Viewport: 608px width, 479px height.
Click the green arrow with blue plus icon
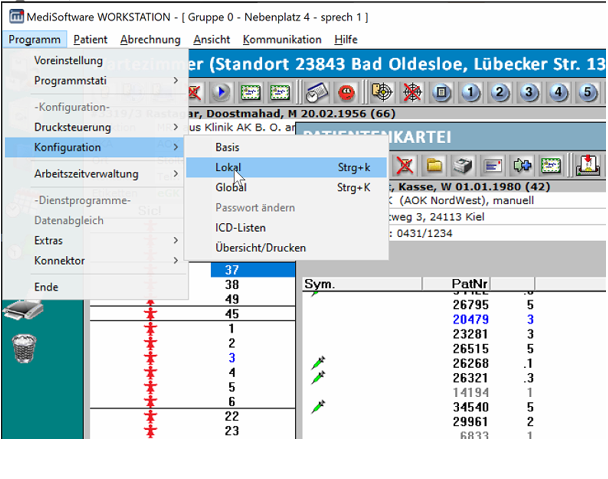tap(522, 166)
